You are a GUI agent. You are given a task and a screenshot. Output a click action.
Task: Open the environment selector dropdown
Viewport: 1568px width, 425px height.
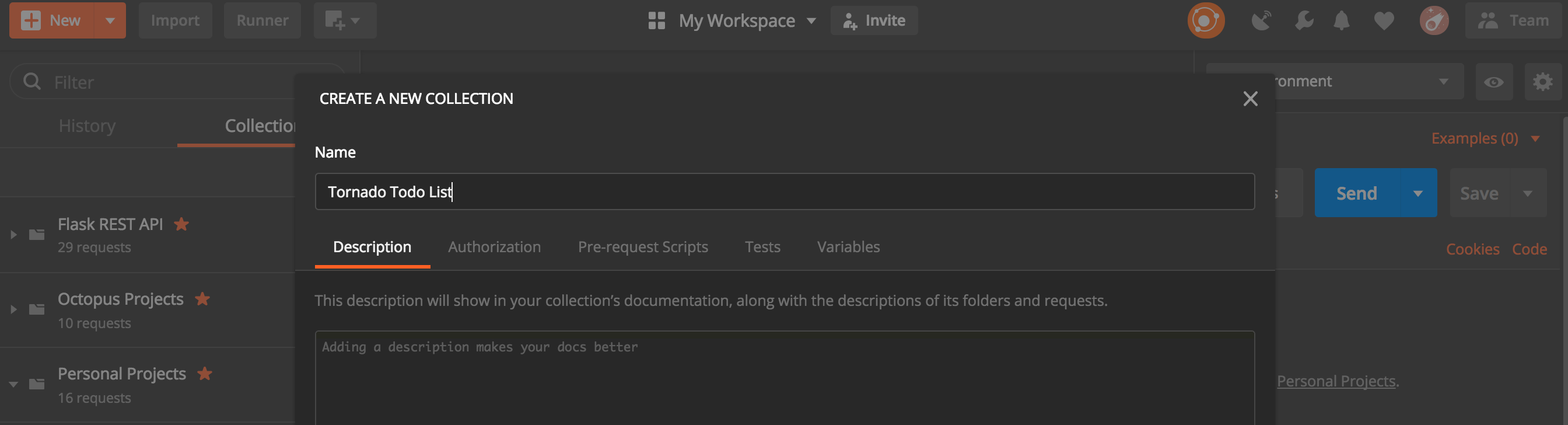click(x=1370, y=81)
